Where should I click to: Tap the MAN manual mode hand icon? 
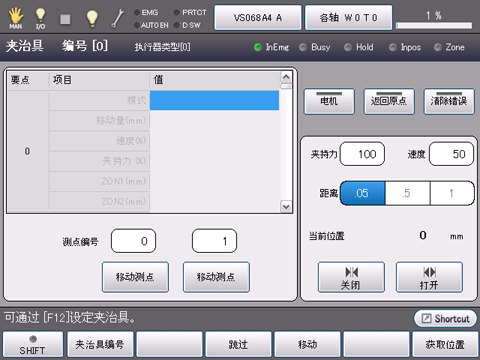click(x=16, y=18)
